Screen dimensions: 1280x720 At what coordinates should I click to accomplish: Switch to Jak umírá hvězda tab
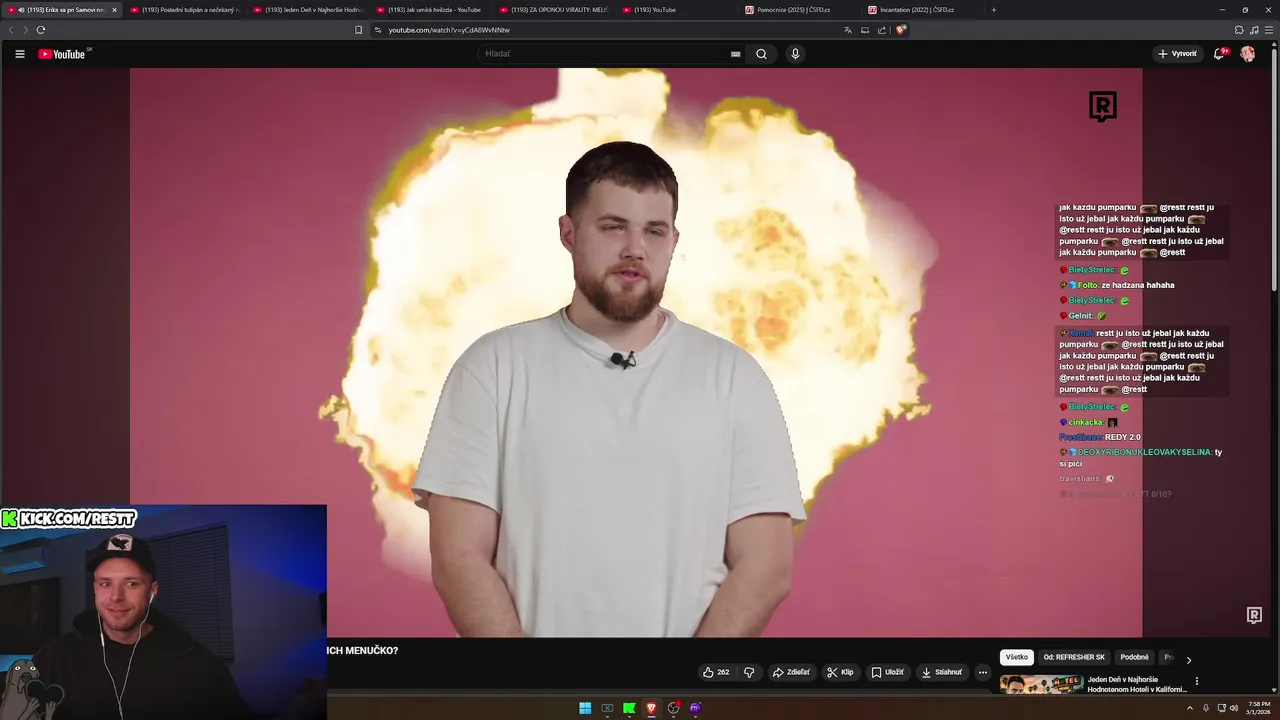click(431, 10)
